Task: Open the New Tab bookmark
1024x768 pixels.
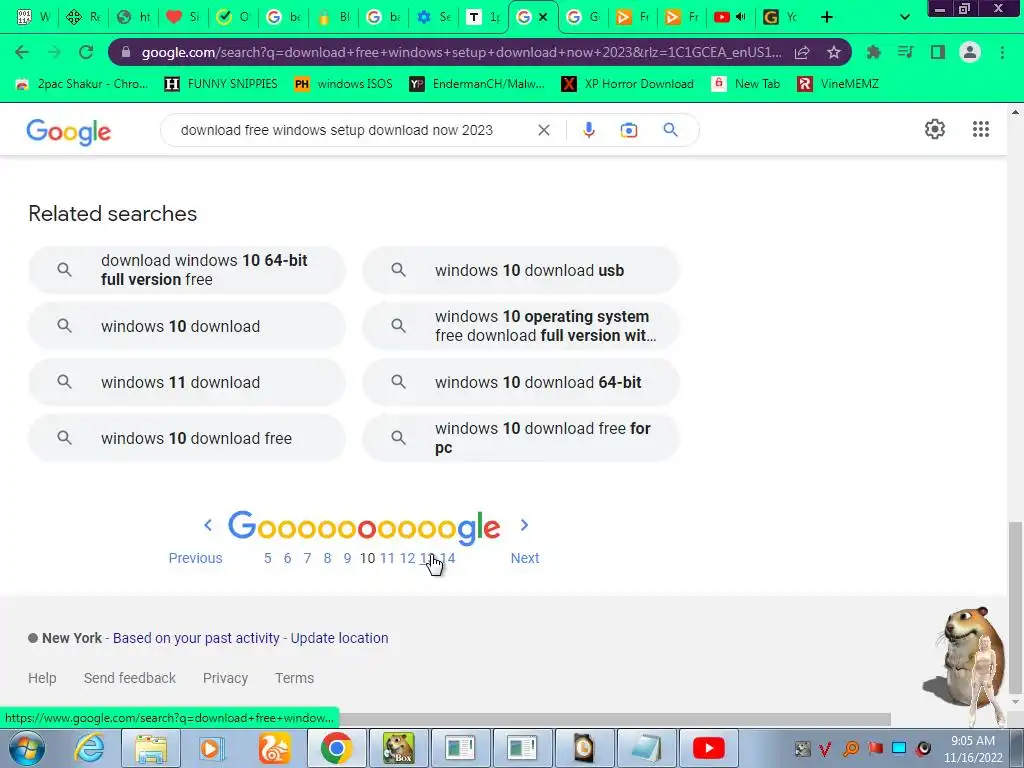Action: click(x=745, y=84)
